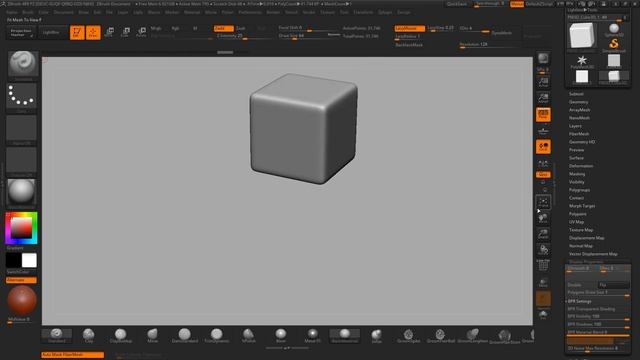Click the BPR render icon
The height and width of the screenshot is (360, 640).
[543, 59]
